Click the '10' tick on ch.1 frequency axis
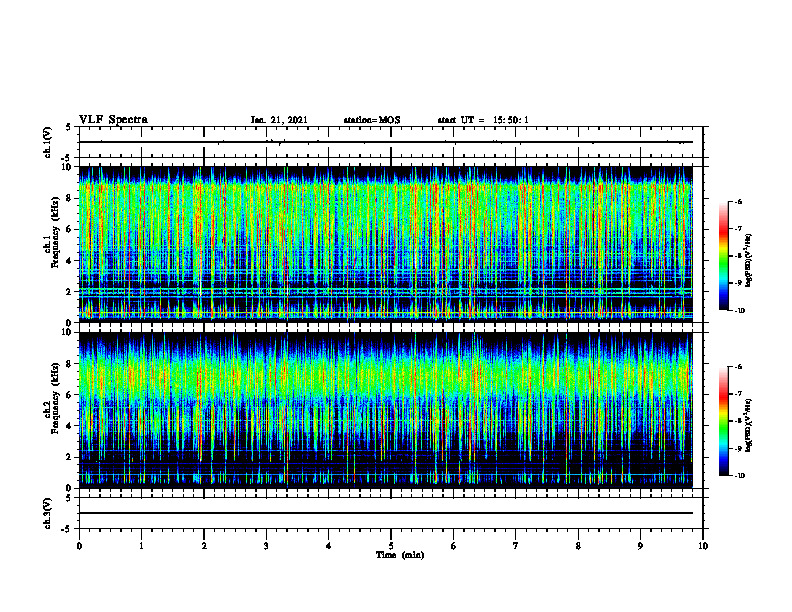The height and width of the screenshot is (612, 792). (x=67, y=167)
